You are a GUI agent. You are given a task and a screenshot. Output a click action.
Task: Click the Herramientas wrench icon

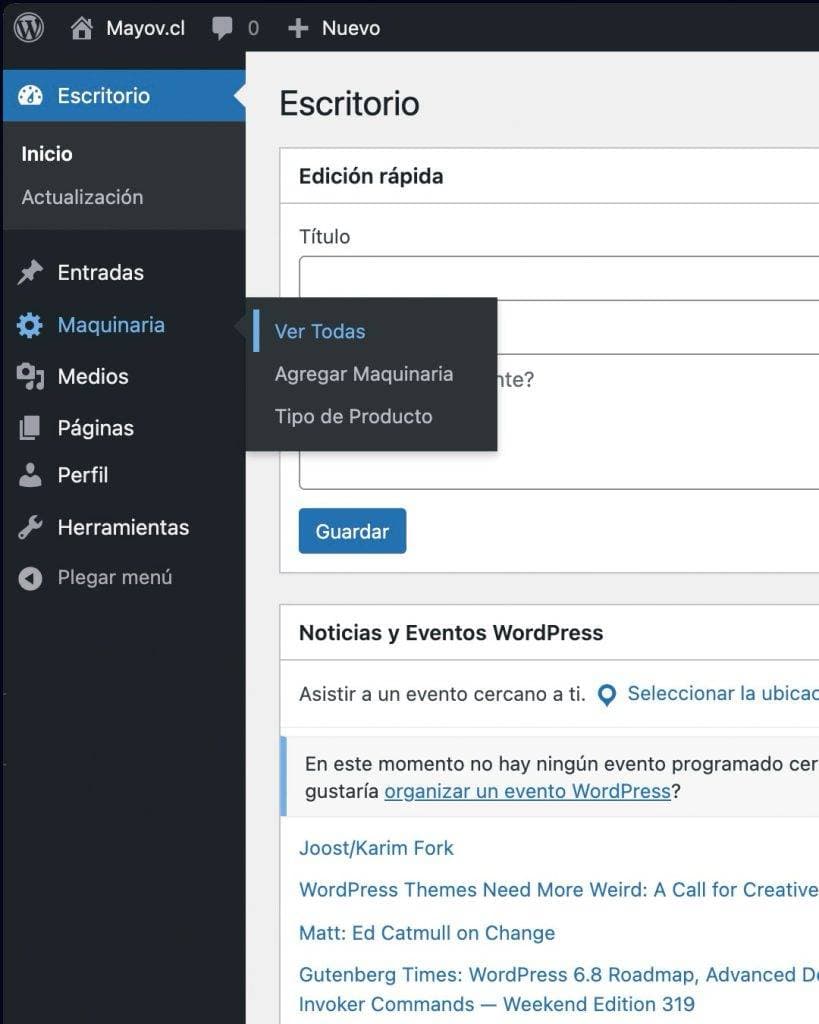pyautogui.click(x=30, y=527)
